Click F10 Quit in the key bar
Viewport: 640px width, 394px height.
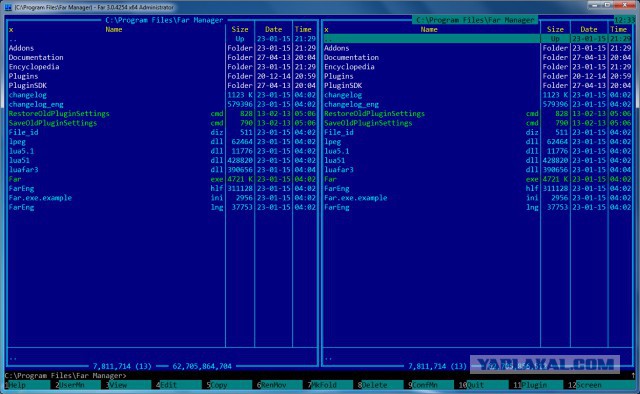click(x=483, y=385)
